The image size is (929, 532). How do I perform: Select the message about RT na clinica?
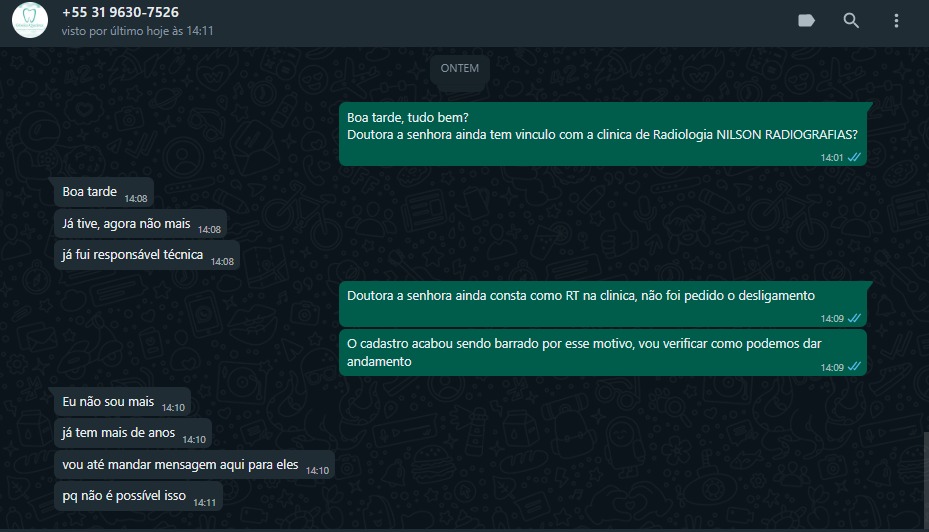click(x=603, y=305)
